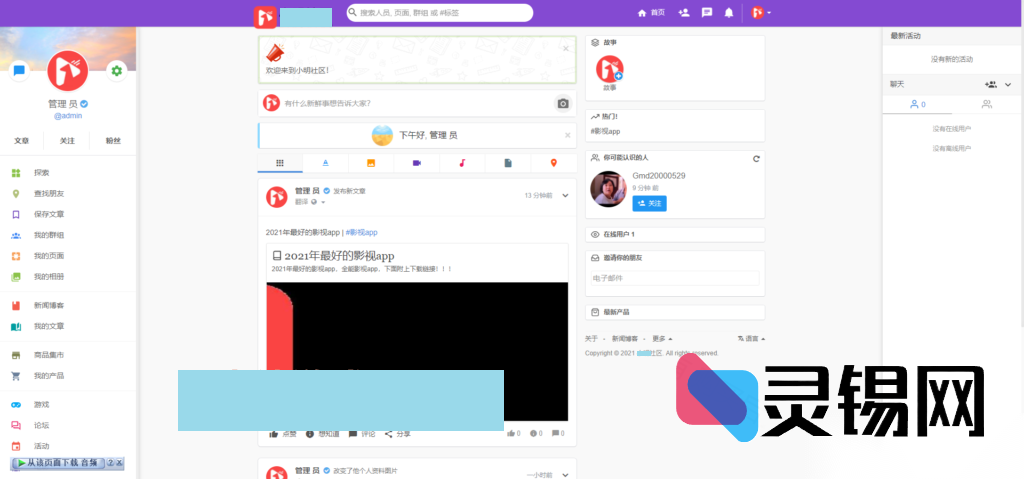Select 粉丝 tab under profile
The height and width of the screenshot is (479, 1024).
[113, 140]
